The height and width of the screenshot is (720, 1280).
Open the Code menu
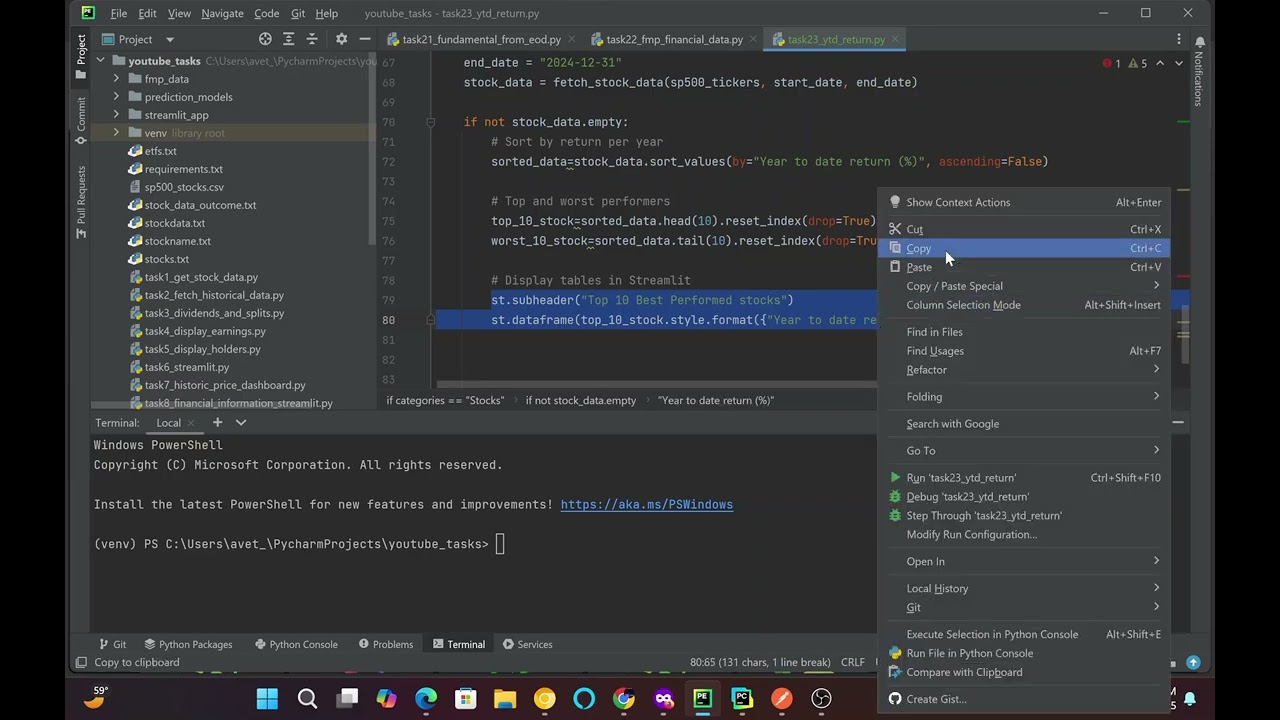coord(266,13)
